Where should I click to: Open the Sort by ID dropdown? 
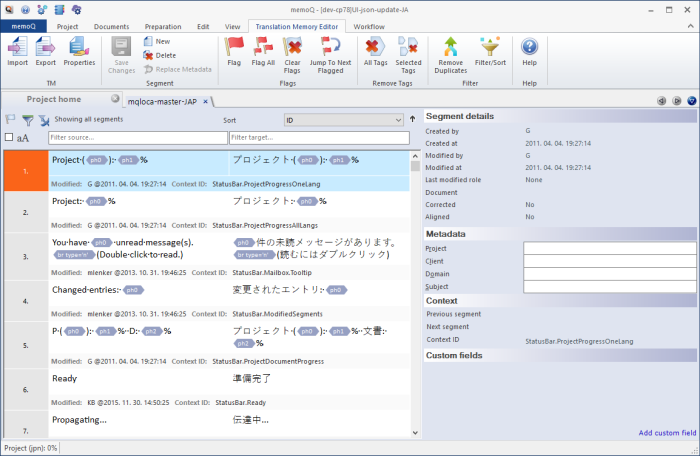(x=344, y=120)
